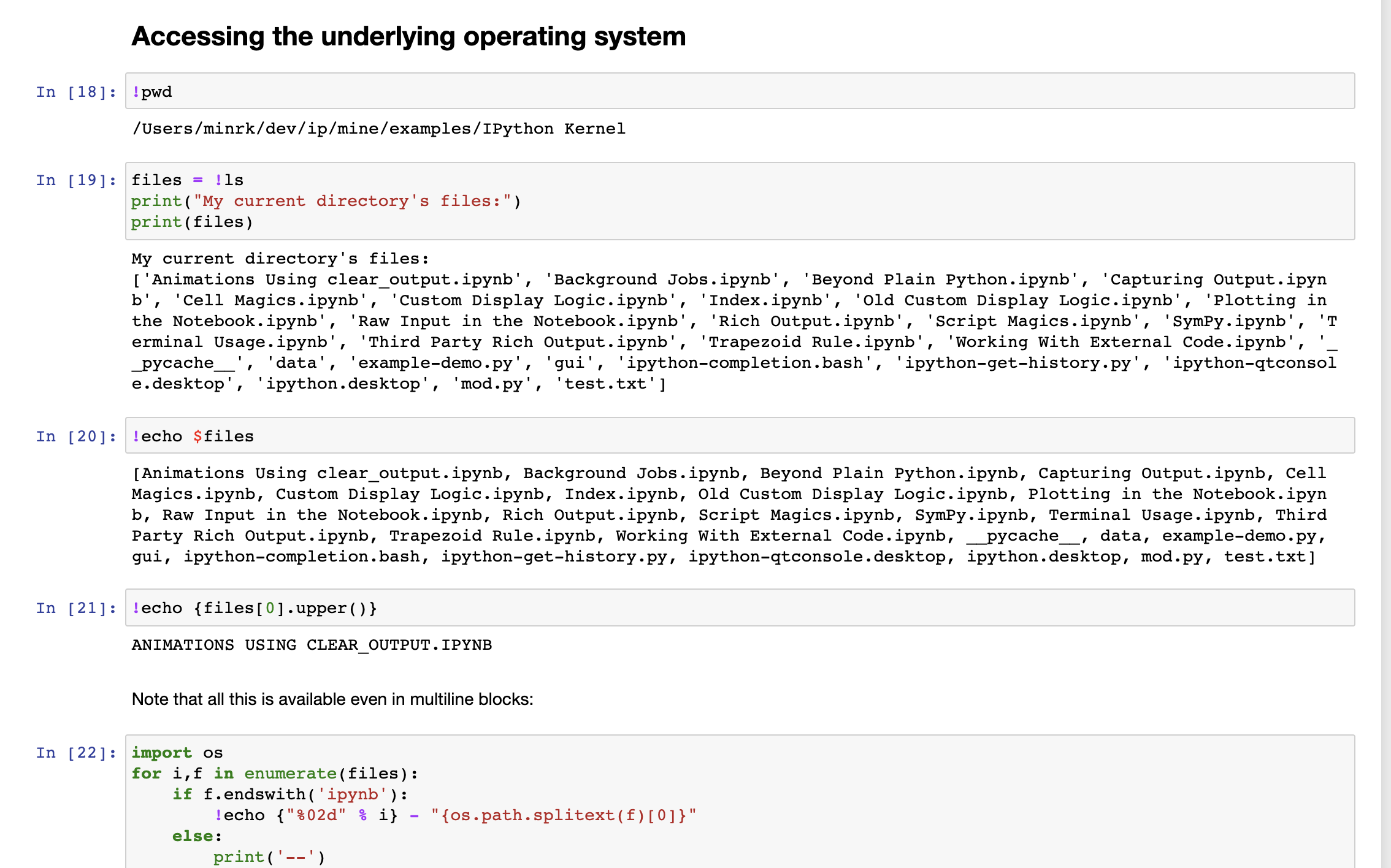Click the import os code line

coord(177,753)
